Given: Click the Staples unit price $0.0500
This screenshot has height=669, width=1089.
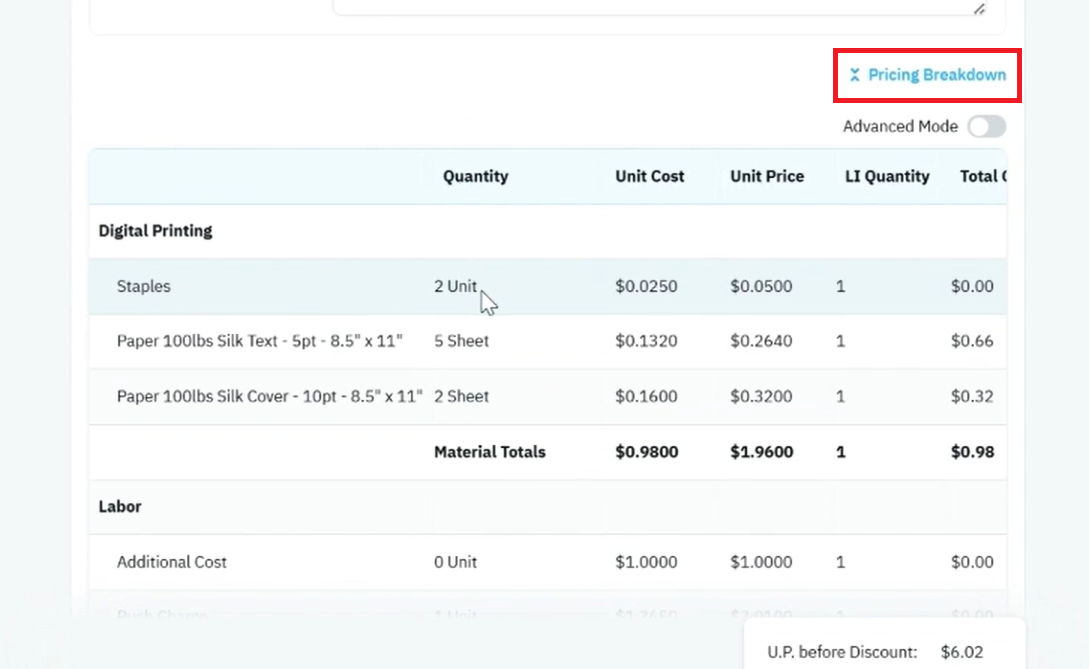Looking at the screenshot, I should pos(760,286).
